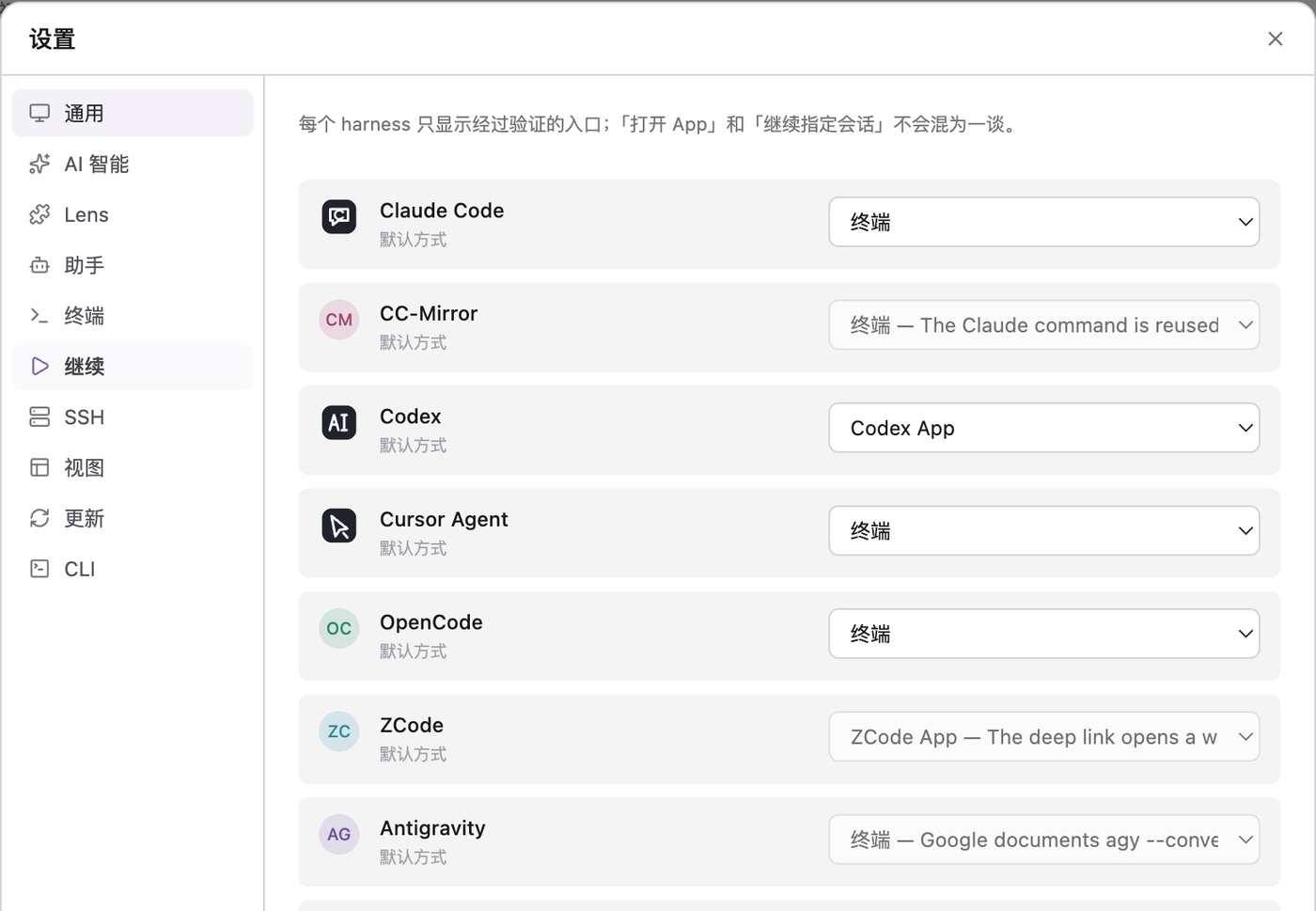
Task: Open the 助手 settings section
Action: point(133,265)
